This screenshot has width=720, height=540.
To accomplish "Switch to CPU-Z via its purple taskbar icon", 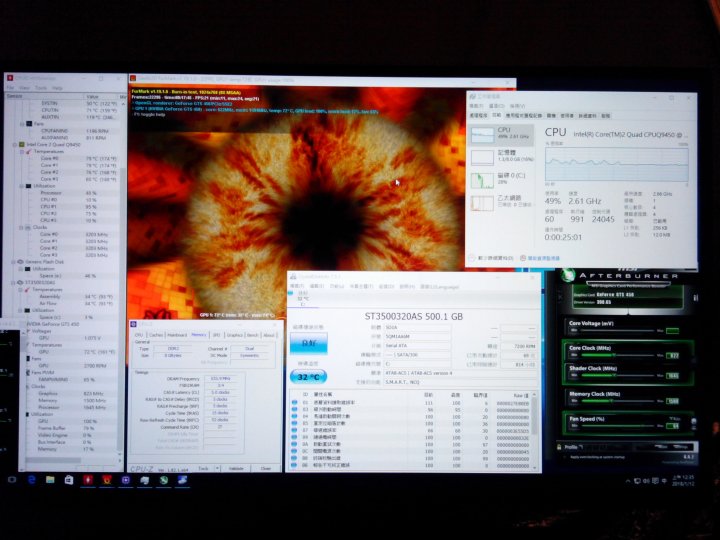I will [126, 480].
